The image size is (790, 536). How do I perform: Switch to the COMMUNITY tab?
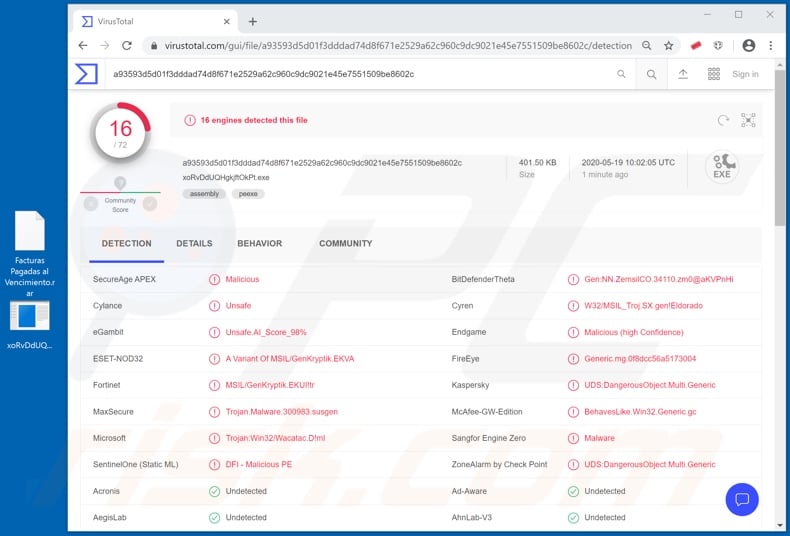(346, 244)
